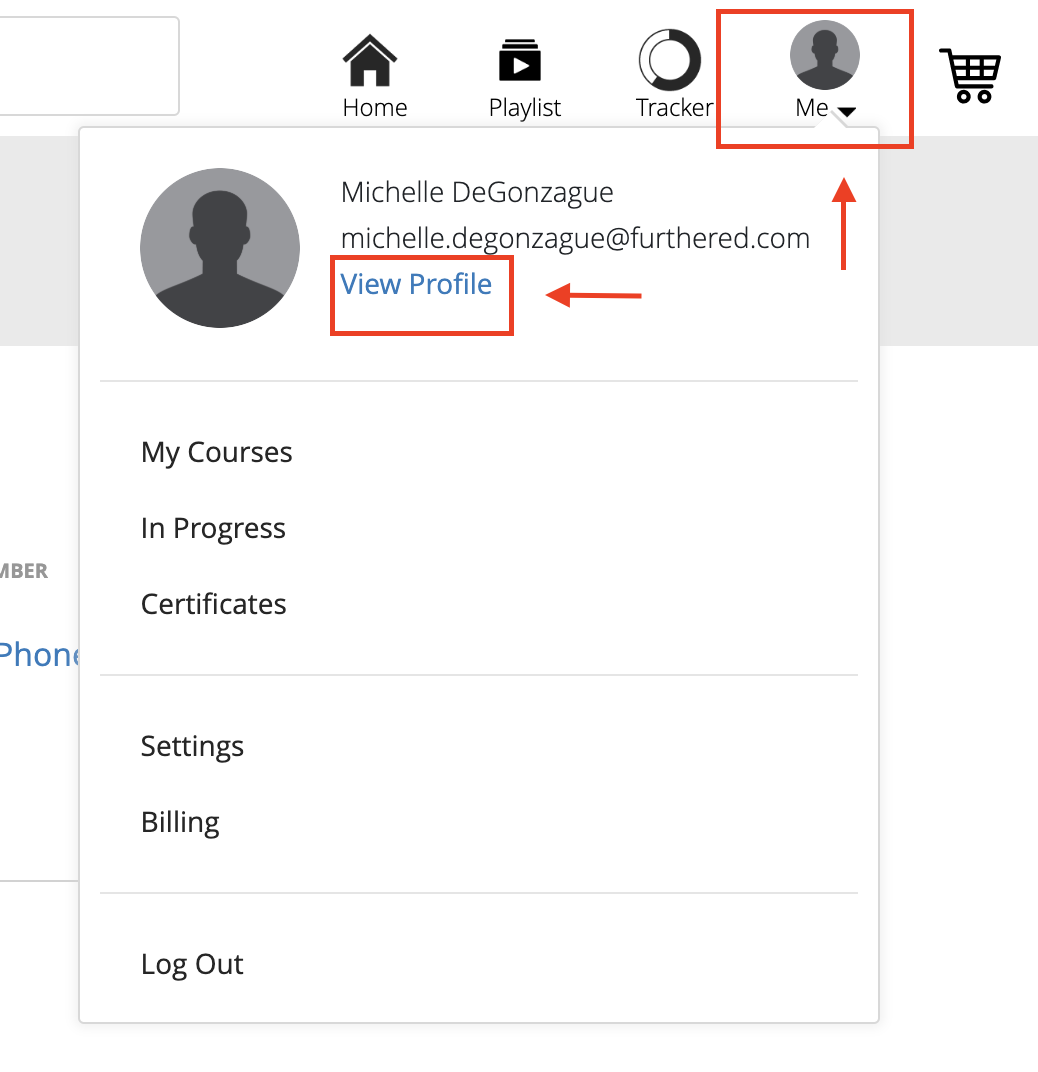
Task: Open the Playlist icon
Action: point(520,61)
